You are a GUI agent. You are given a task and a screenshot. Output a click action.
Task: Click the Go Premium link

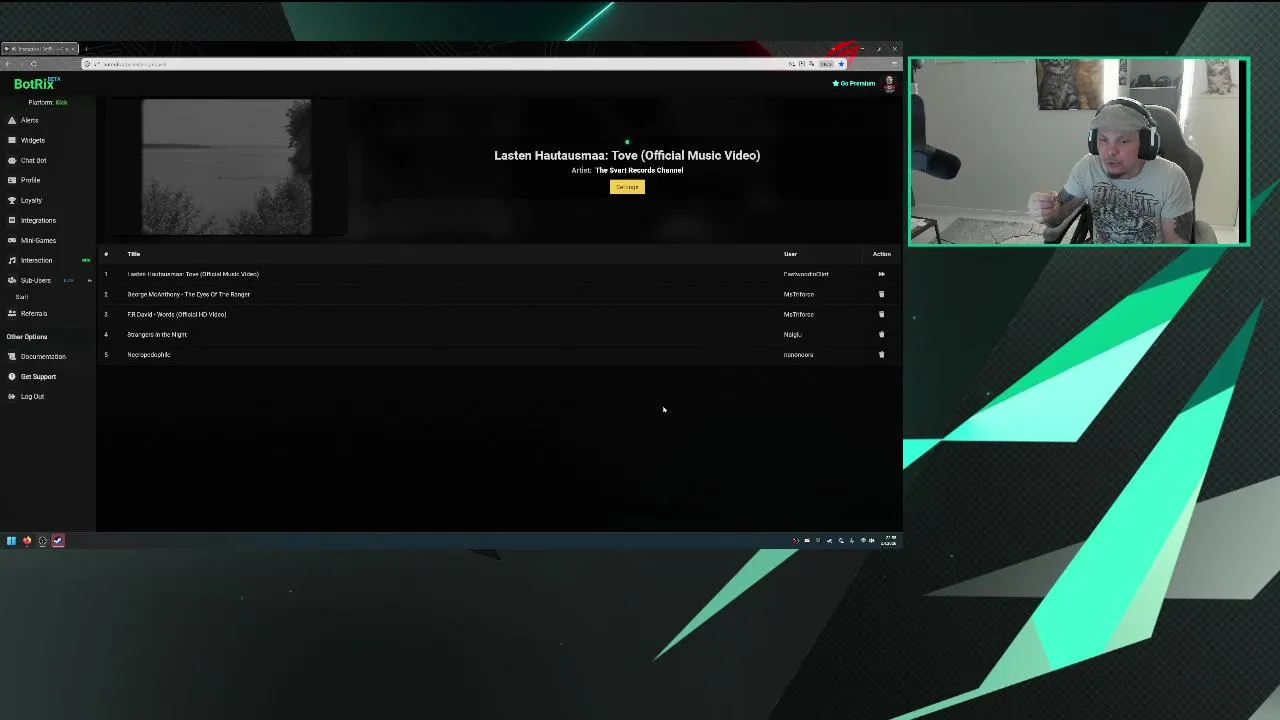tap(854, 84)
